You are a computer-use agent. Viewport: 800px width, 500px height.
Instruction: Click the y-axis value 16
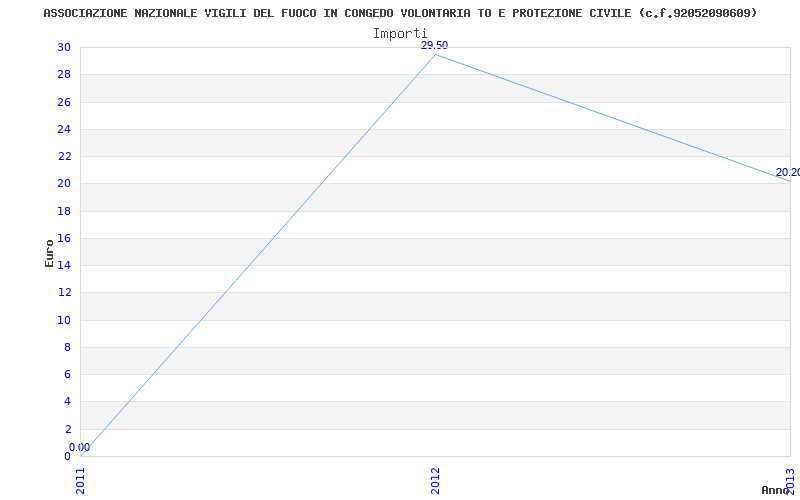[64, 238]
